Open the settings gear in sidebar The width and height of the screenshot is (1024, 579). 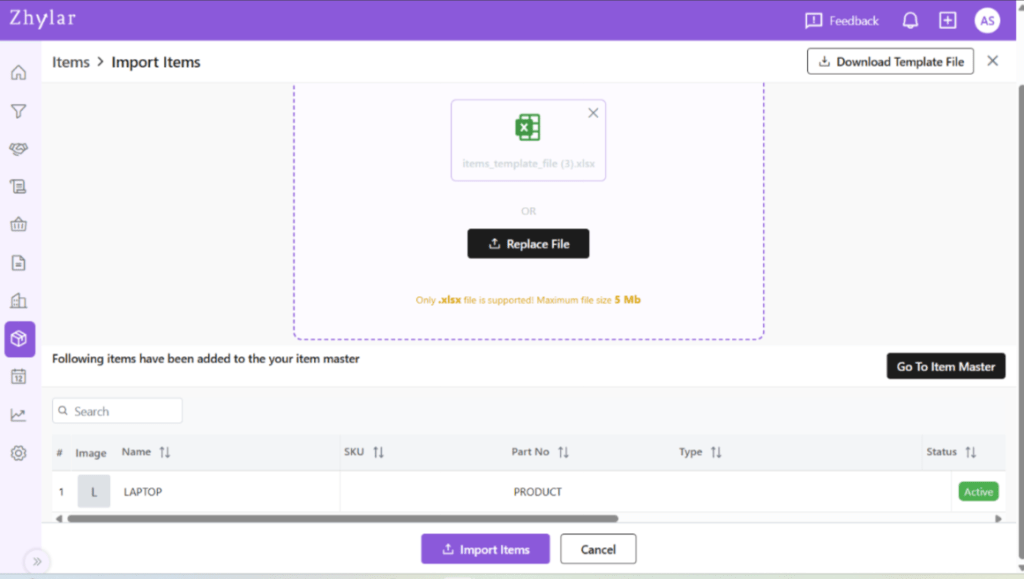pyautogui.click(x=18, y=453)
